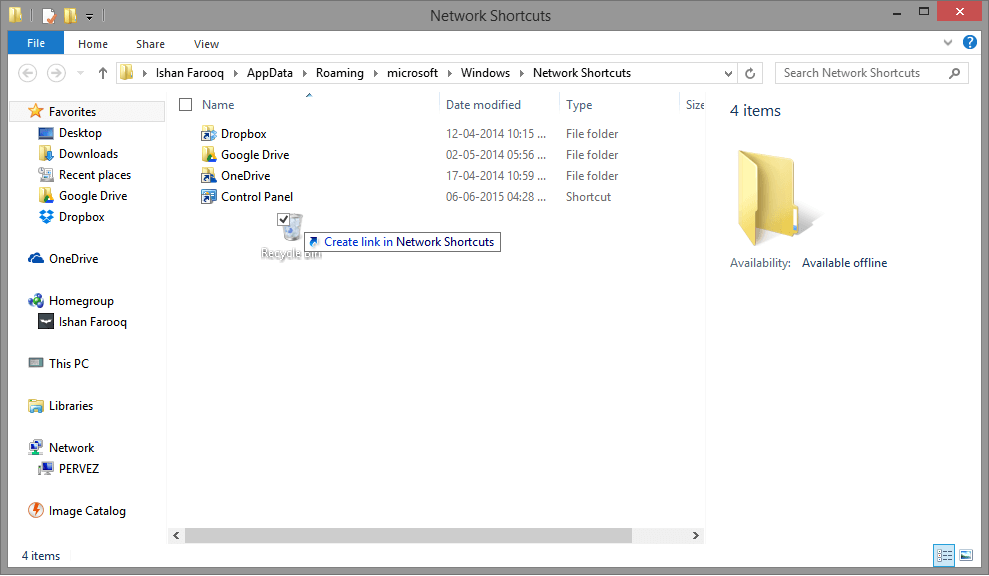Open the Quick Access Toolbar customize dropdown
The width and height of the screenshot is (989, 576).
click(89, 16)
